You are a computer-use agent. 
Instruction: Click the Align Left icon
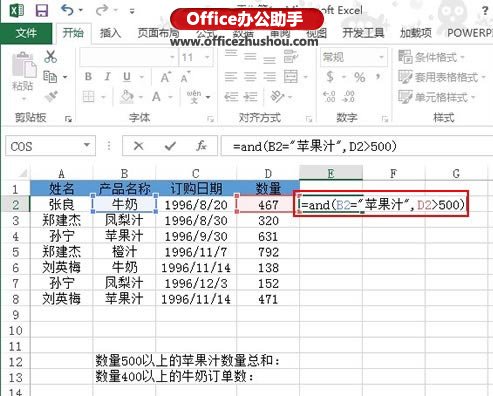[x=231, y=77]
